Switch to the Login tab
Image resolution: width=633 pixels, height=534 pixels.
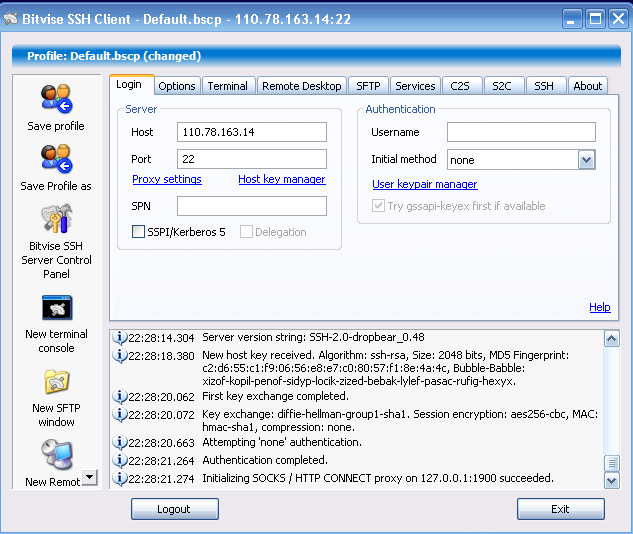coord(132,84)
